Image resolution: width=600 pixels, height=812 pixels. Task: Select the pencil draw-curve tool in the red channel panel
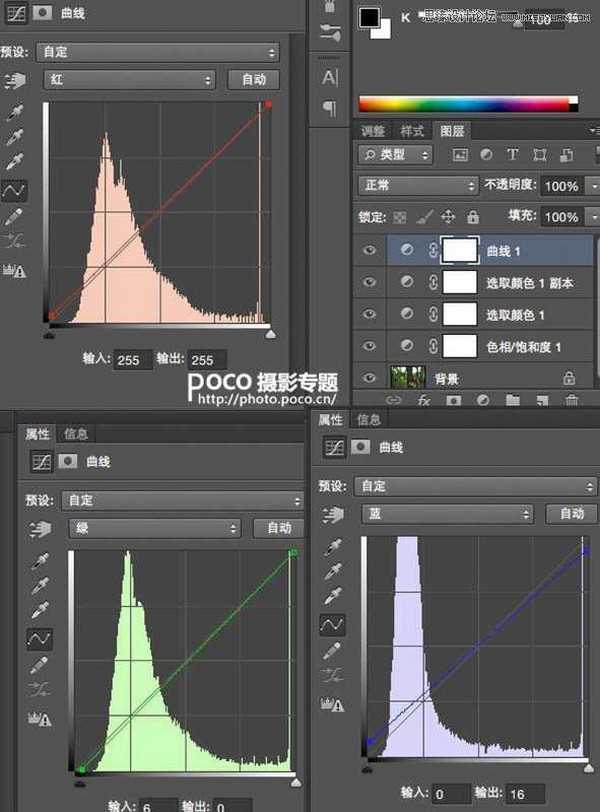coord(15,216)
